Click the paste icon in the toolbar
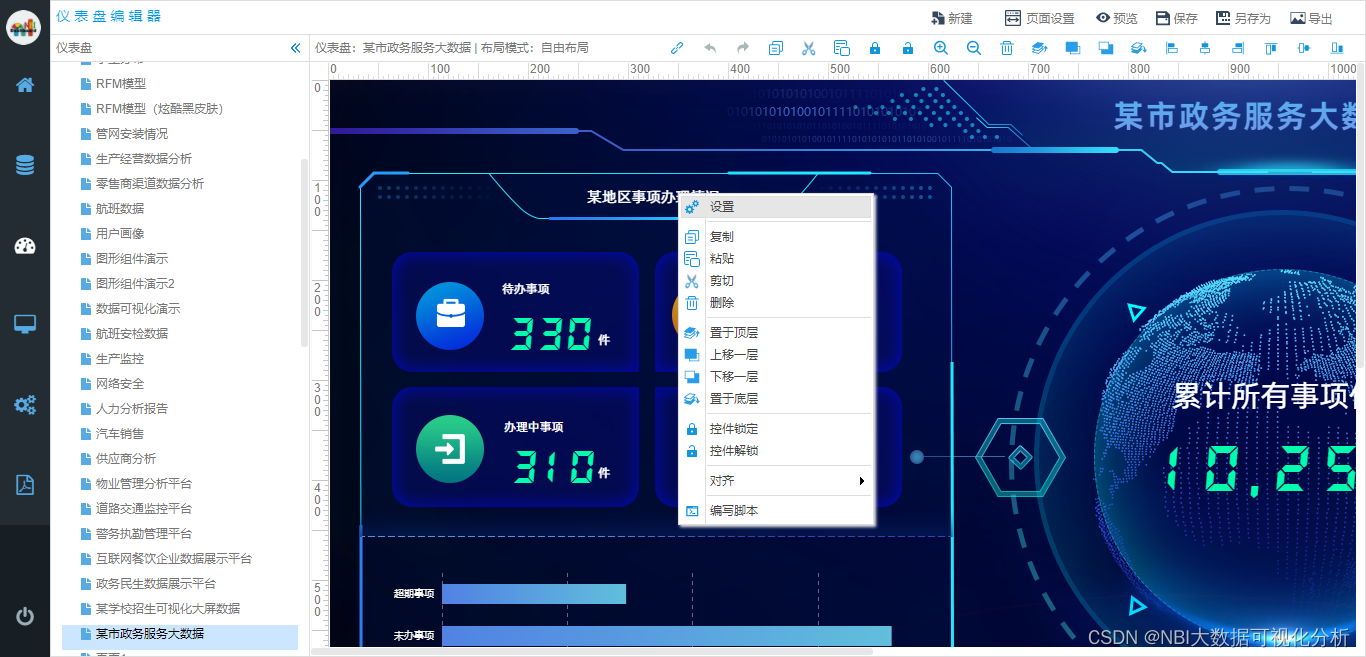This screenshot has width=1366, height=657. tap(842, 47)
